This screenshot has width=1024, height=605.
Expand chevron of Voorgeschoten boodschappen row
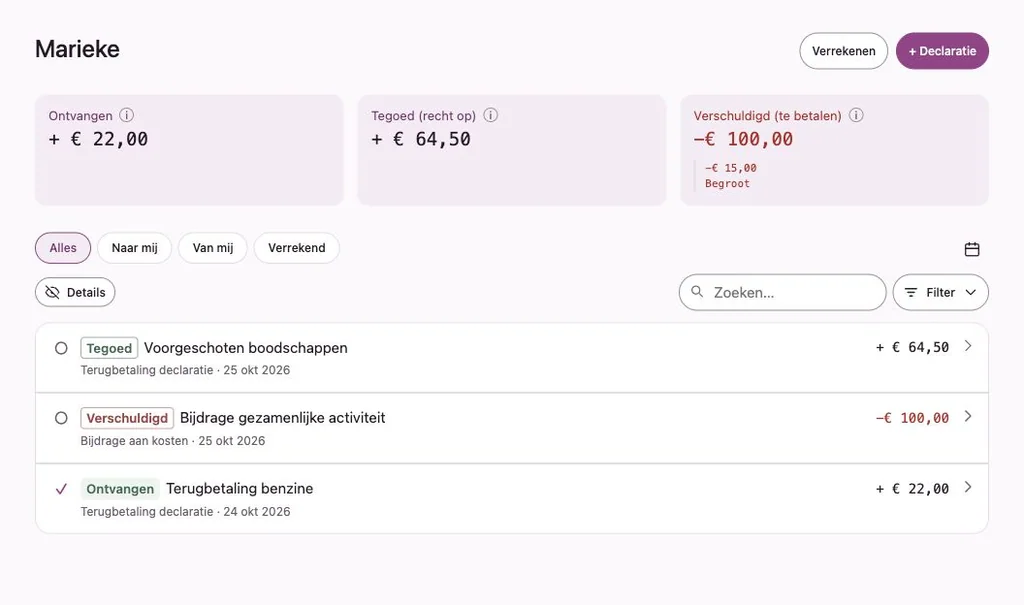[x=968, y=346]
